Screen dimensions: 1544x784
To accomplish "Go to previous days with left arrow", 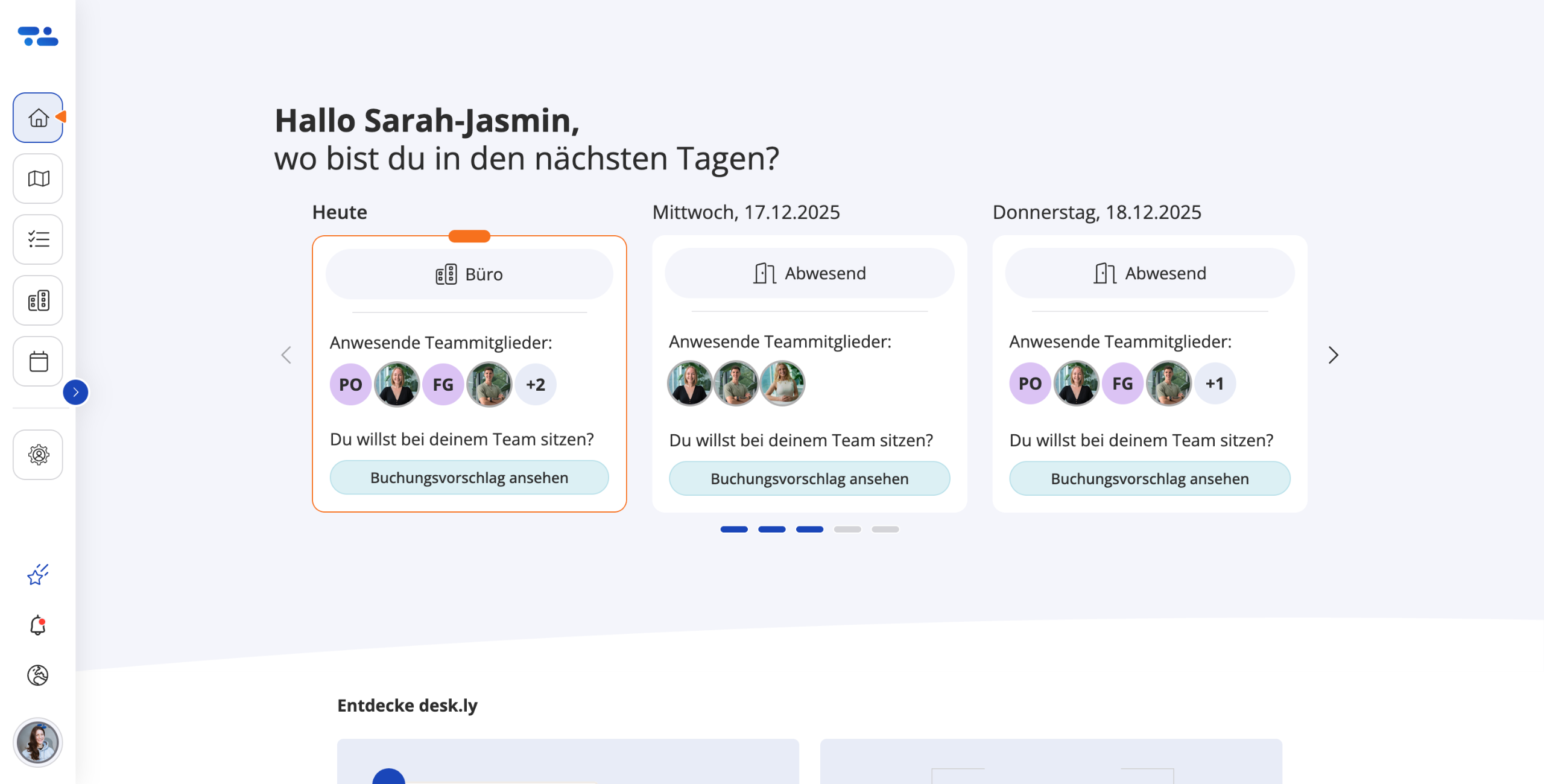I will pyautogui.click(x=286, y=355).
